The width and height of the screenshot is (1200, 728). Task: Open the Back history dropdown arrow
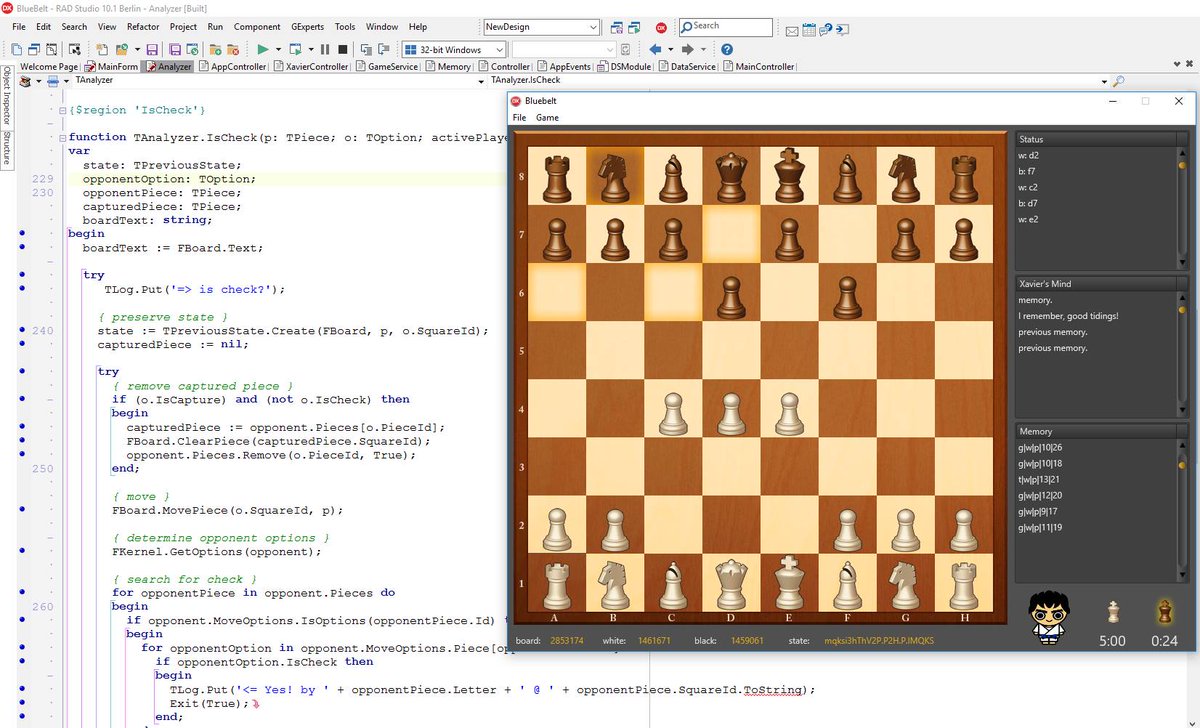point(671,49)
